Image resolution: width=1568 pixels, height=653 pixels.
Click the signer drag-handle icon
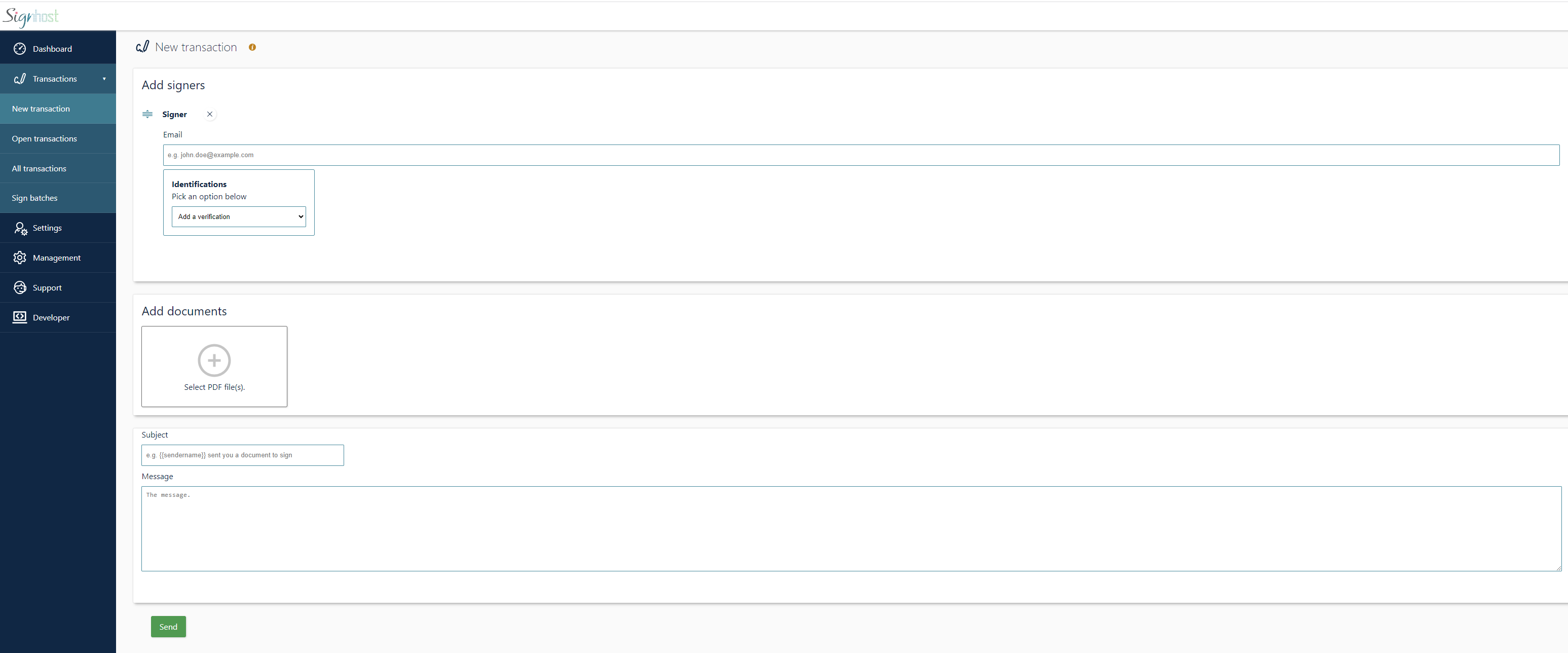click(x=147, y=114)
